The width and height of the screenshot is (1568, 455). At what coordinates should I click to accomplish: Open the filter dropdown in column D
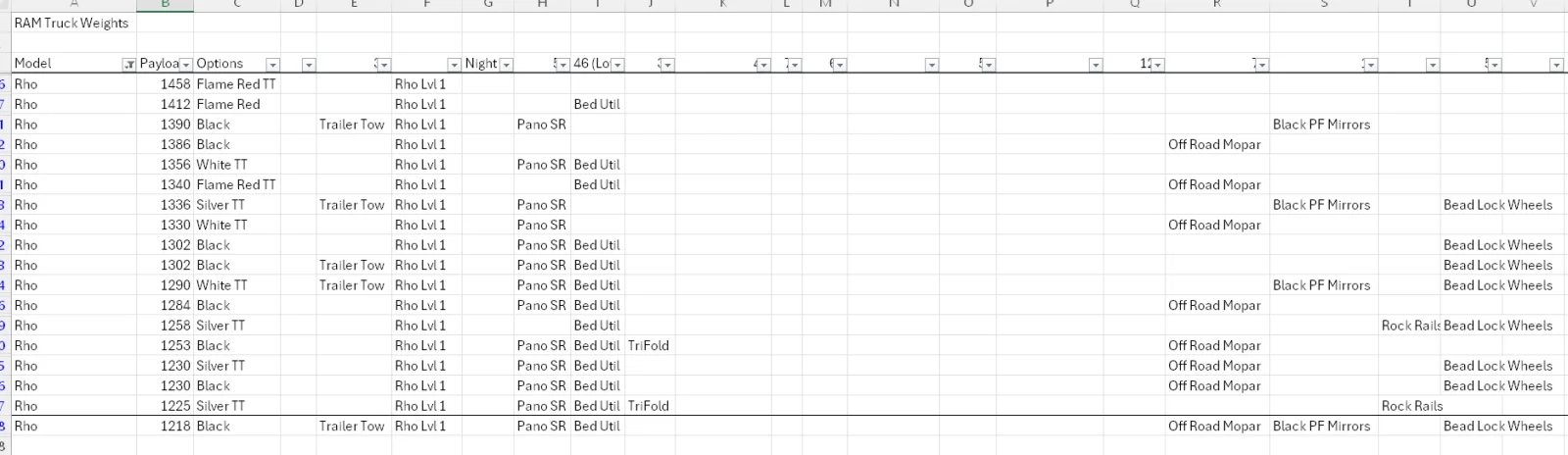coord(309,65)
